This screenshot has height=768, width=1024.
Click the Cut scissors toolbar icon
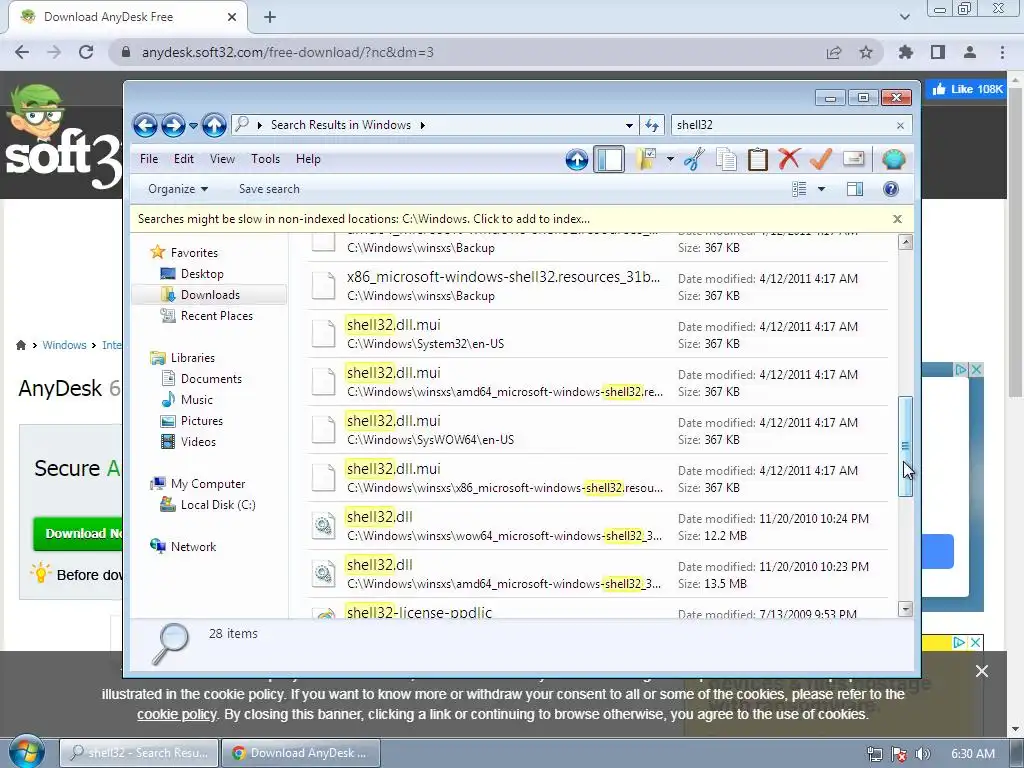tap(694, 159)
